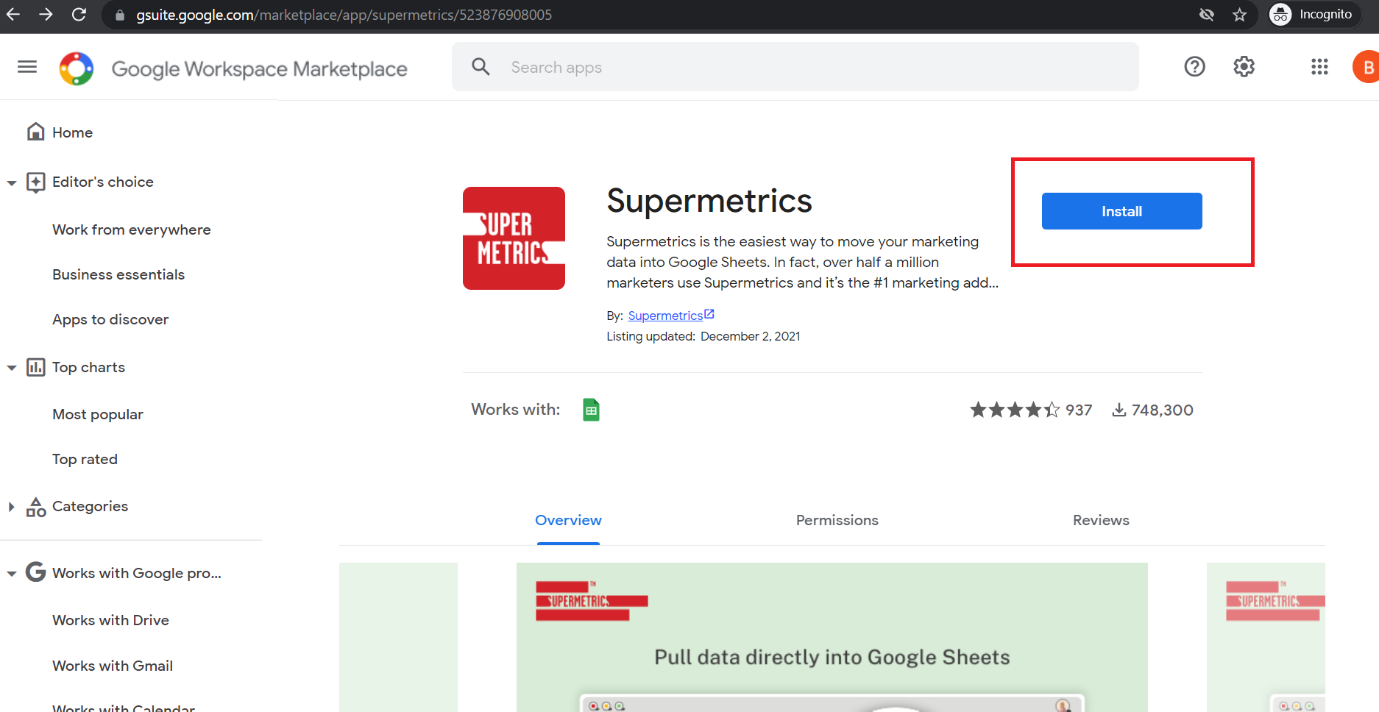
Task: Collapse the Editor's choice section
Action: [12, 183]
